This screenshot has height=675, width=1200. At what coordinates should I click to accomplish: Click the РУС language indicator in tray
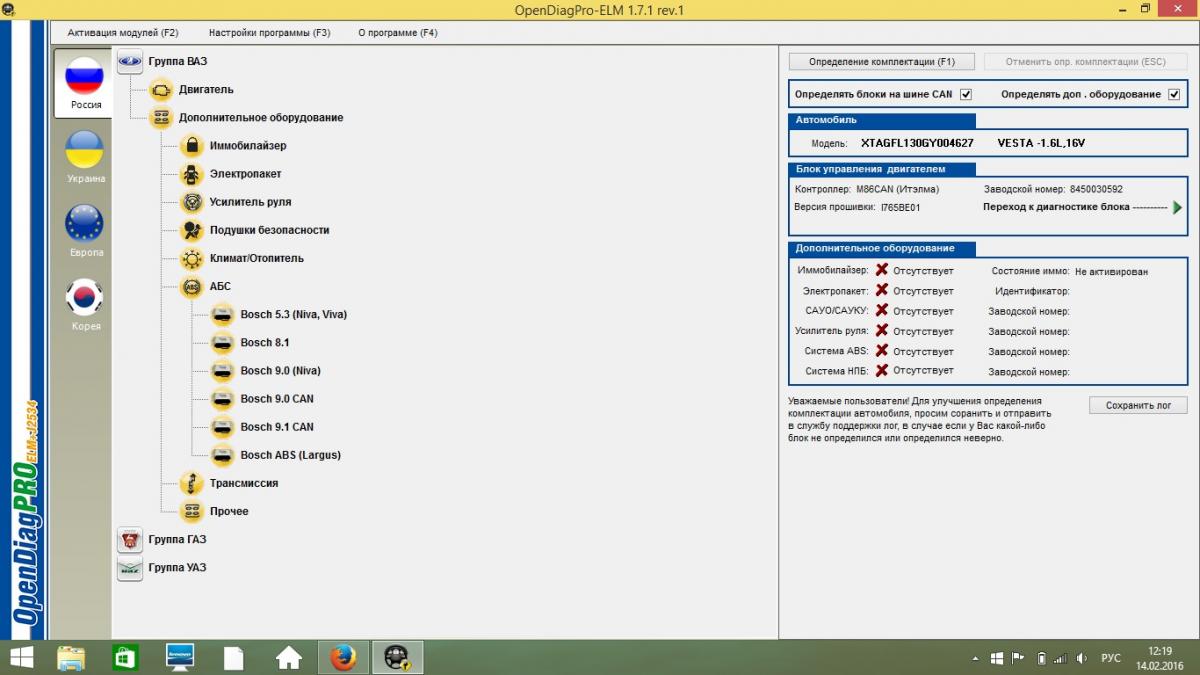click(x=1110, y=658)
